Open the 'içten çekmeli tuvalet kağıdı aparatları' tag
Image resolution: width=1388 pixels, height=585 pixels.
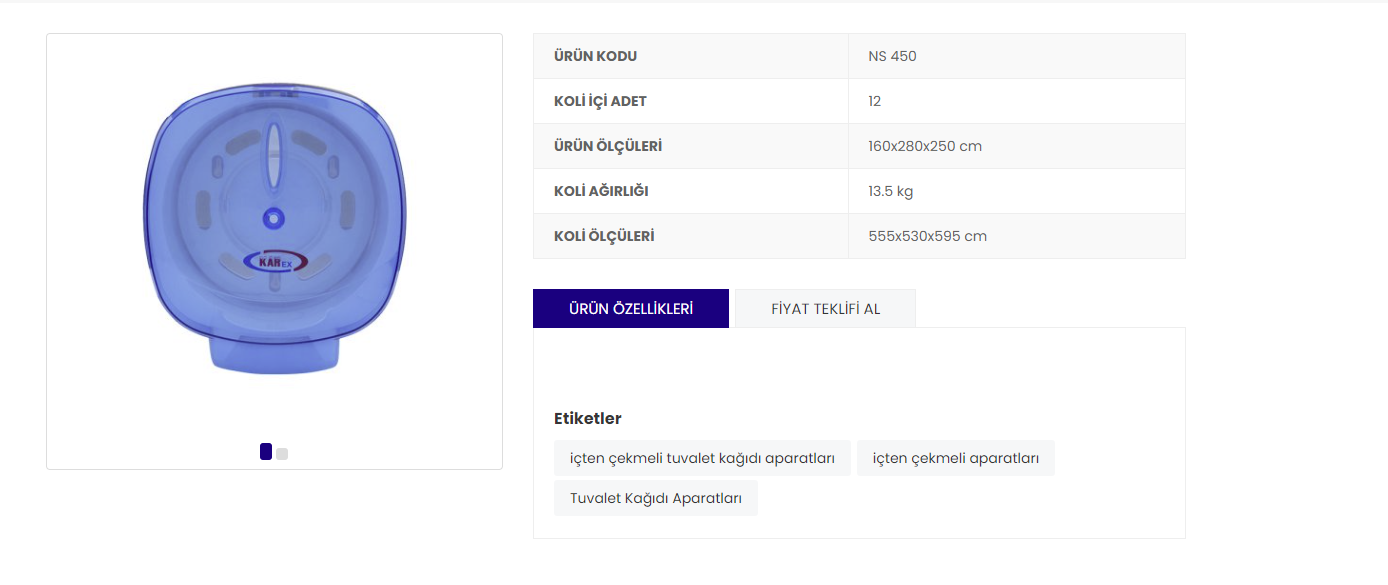click(x=702, y=458)
